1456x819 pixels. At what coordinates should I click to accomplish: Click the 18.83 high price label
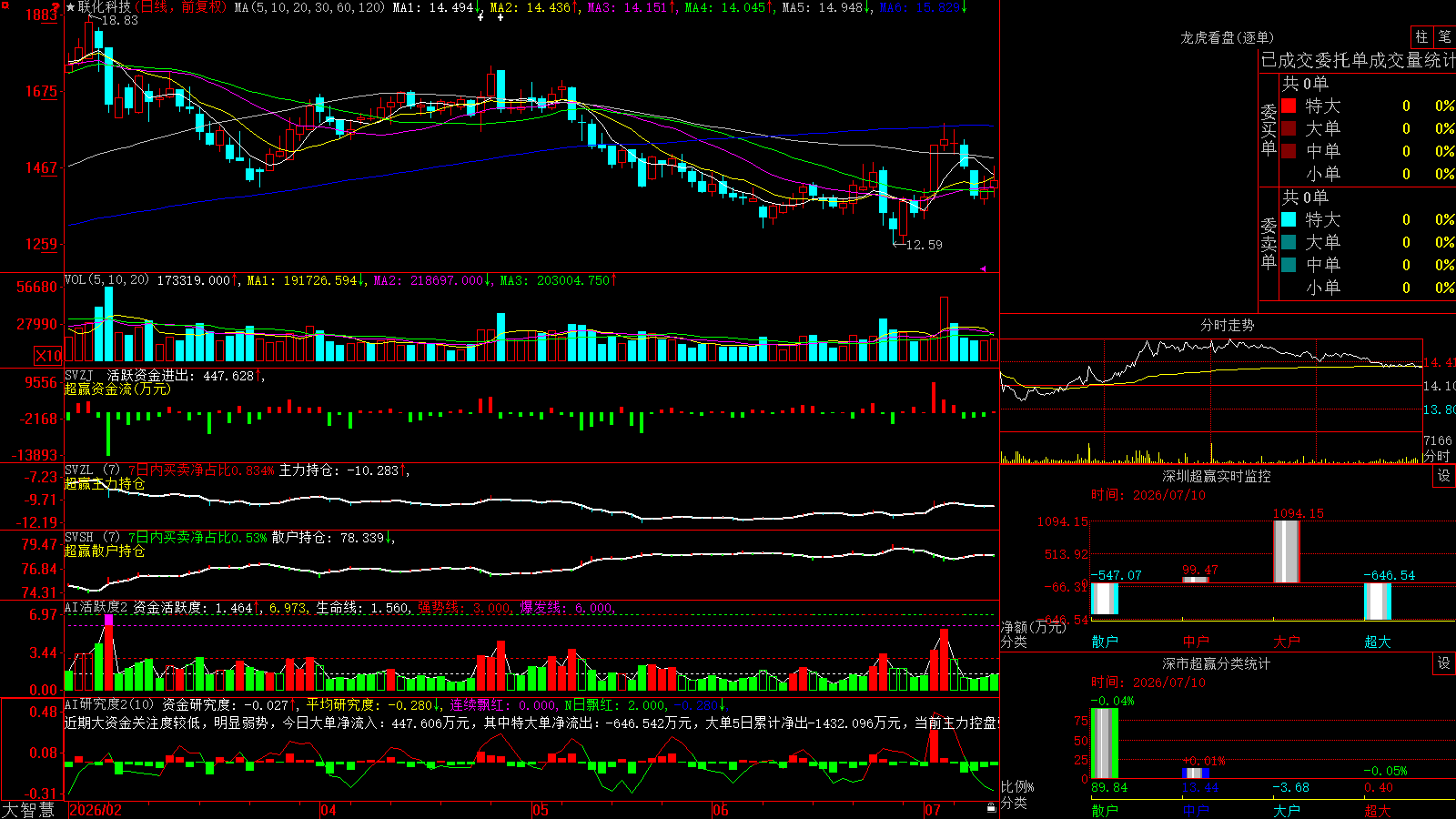120,20
